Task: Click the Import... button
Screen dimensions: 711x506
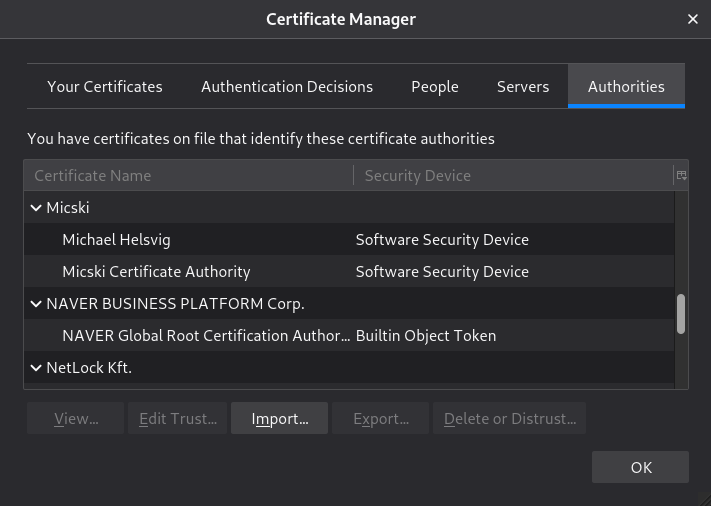Action: (279, 418)
